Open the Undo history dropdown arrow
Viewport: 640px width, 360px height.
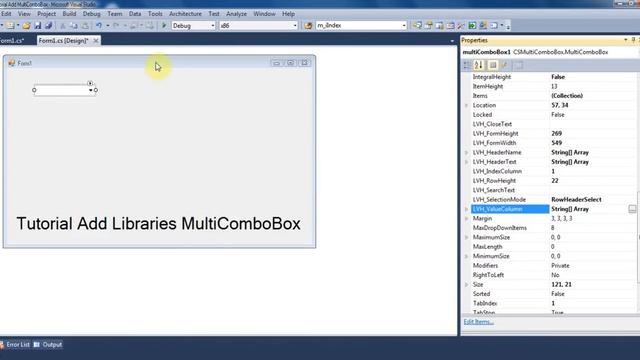108,26
